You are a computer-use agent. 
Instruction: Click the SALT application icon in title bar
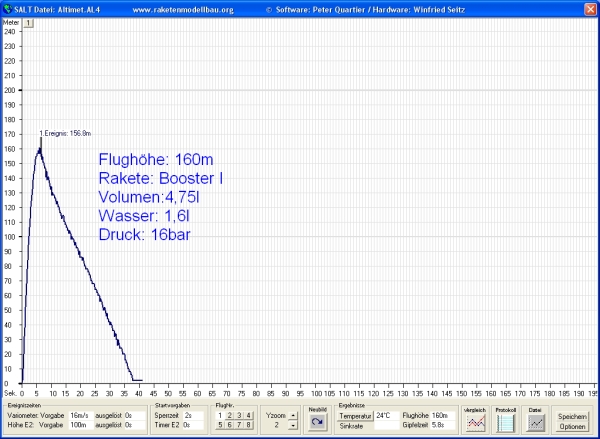[x=7, y=7]
